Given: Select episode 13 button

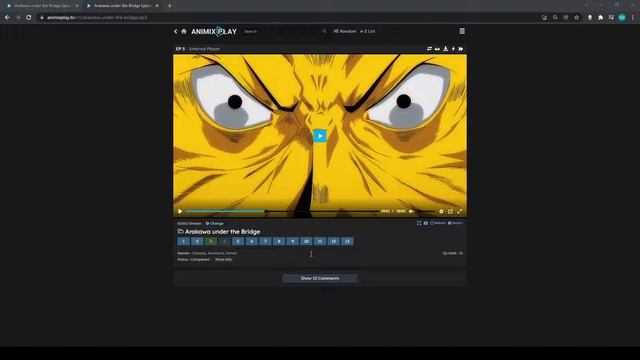Looking at the screenshot, I should tap(348, 241).
